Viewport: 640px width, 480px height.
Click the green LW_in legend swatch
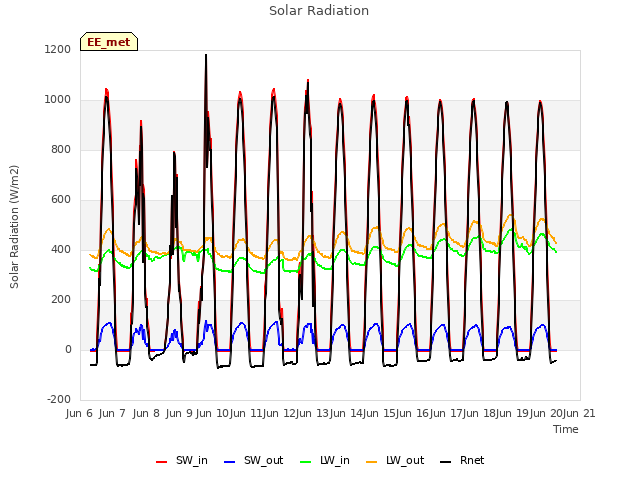pos(305,462)
